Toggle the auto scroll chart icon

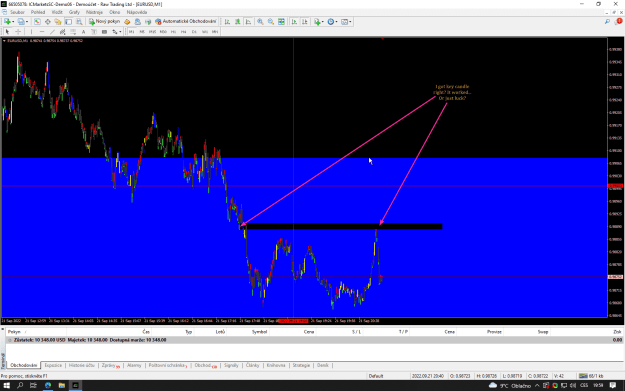pyautogui.click(x=294, y=22)
